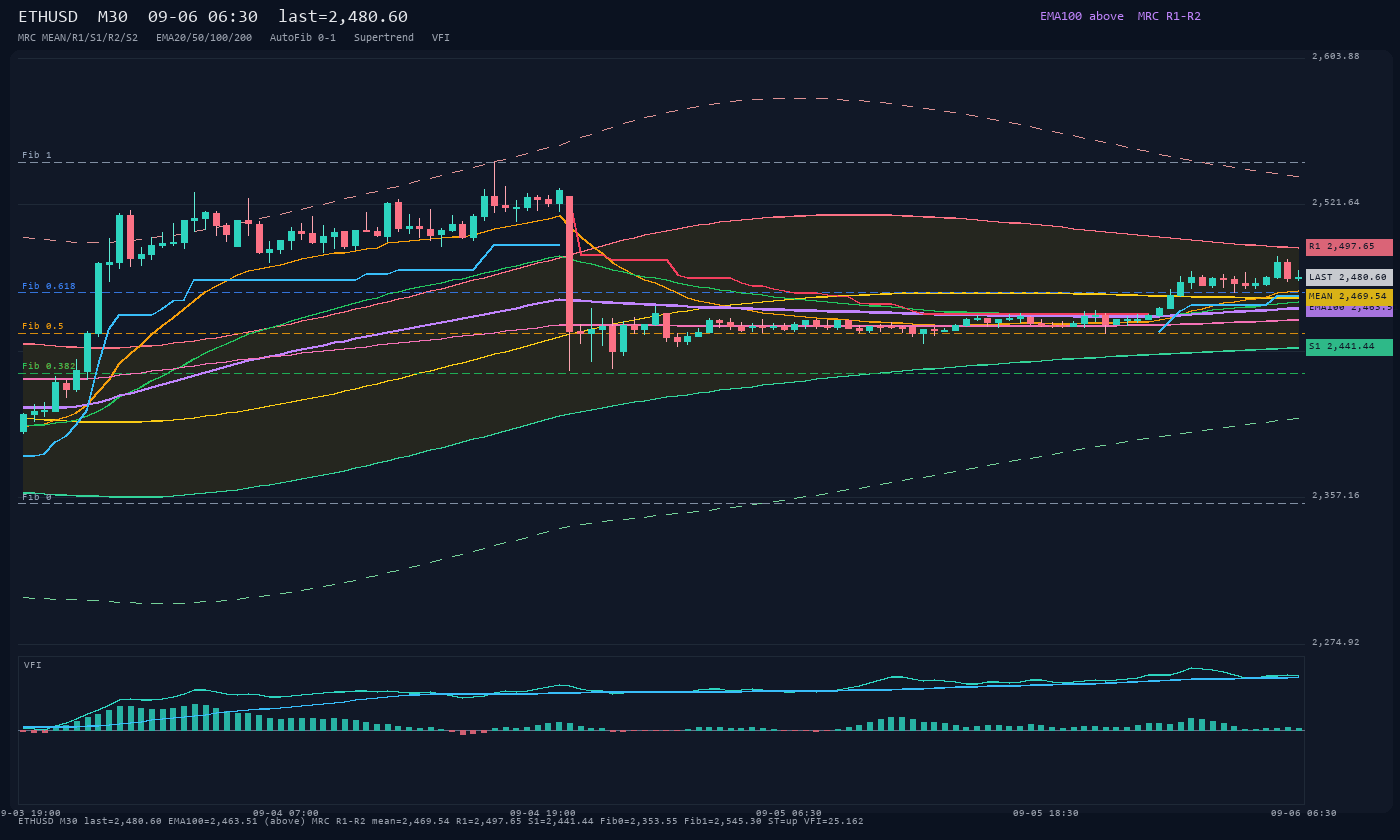
Task: Click the Fib 0.618 level label
Action: click(49, 286)
